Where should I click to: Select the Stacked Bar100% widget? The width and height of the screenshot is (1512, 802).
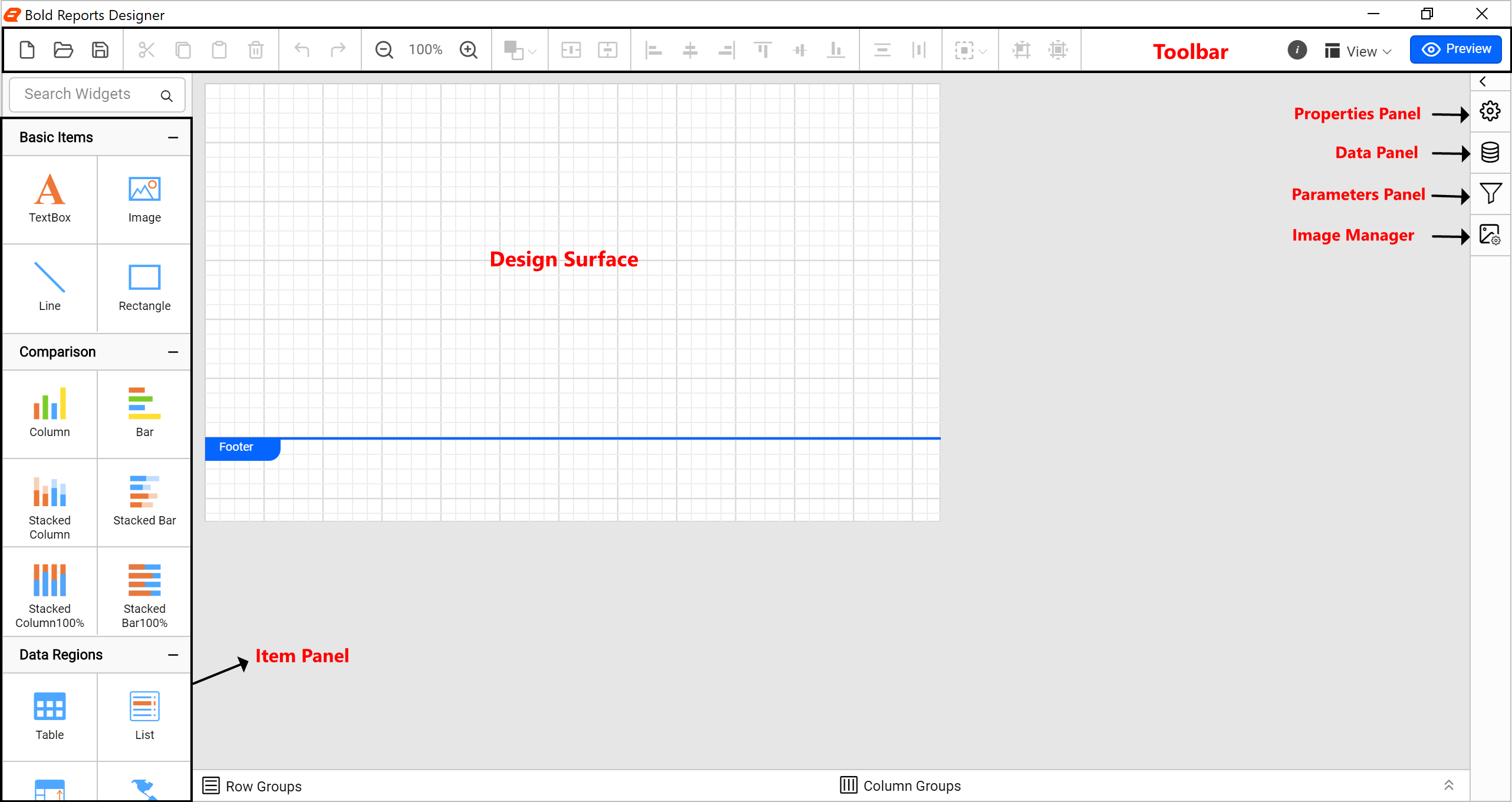tap(144, 591)
